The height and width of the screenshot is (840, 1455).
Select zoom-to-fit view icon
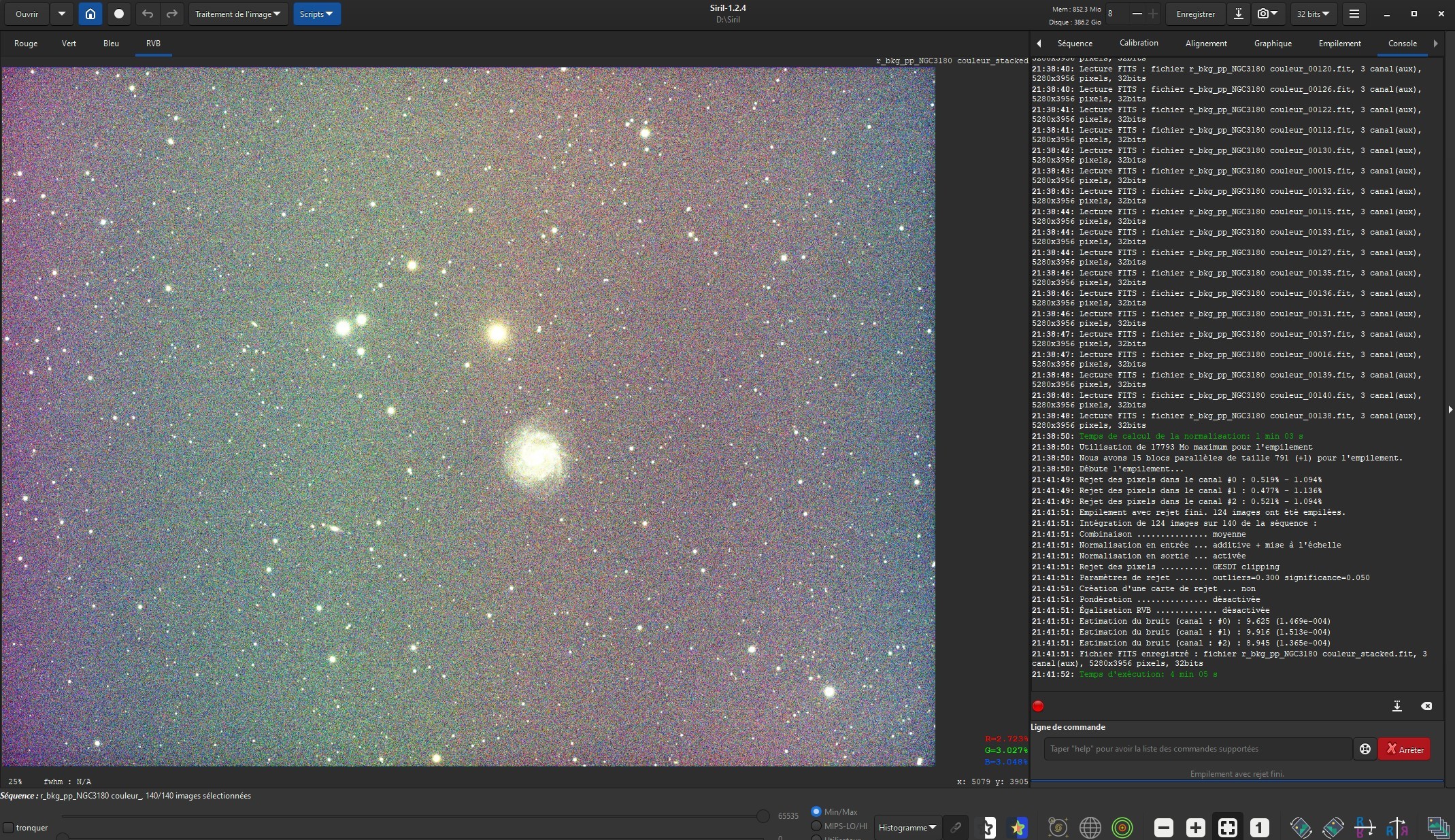(x=1228, y=827)
